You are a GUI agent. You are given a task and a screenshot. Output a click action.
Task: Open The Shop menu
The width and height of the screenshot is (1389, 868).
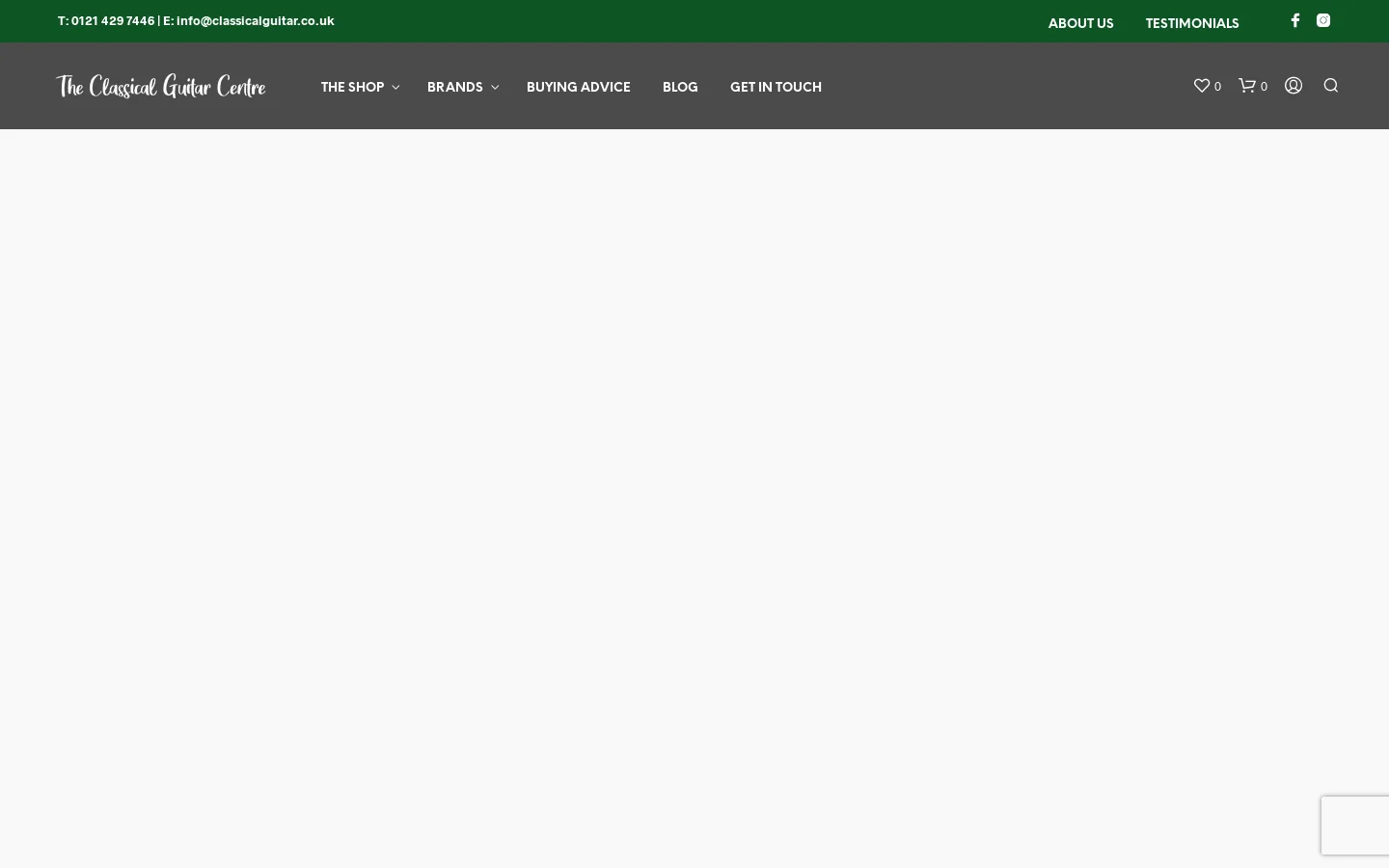tap(352, 88)
